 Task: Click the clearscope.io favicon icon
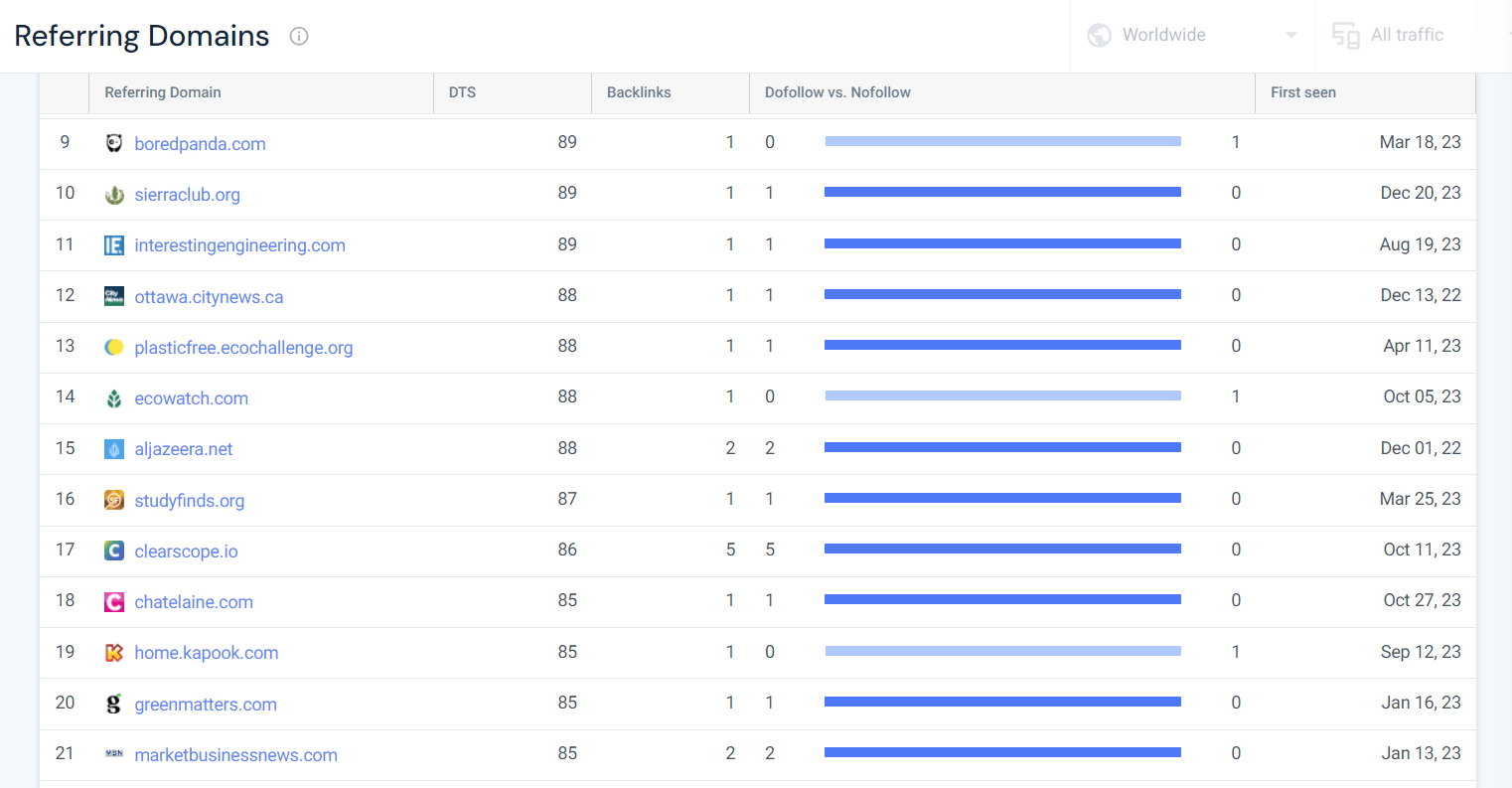(114, 551)
